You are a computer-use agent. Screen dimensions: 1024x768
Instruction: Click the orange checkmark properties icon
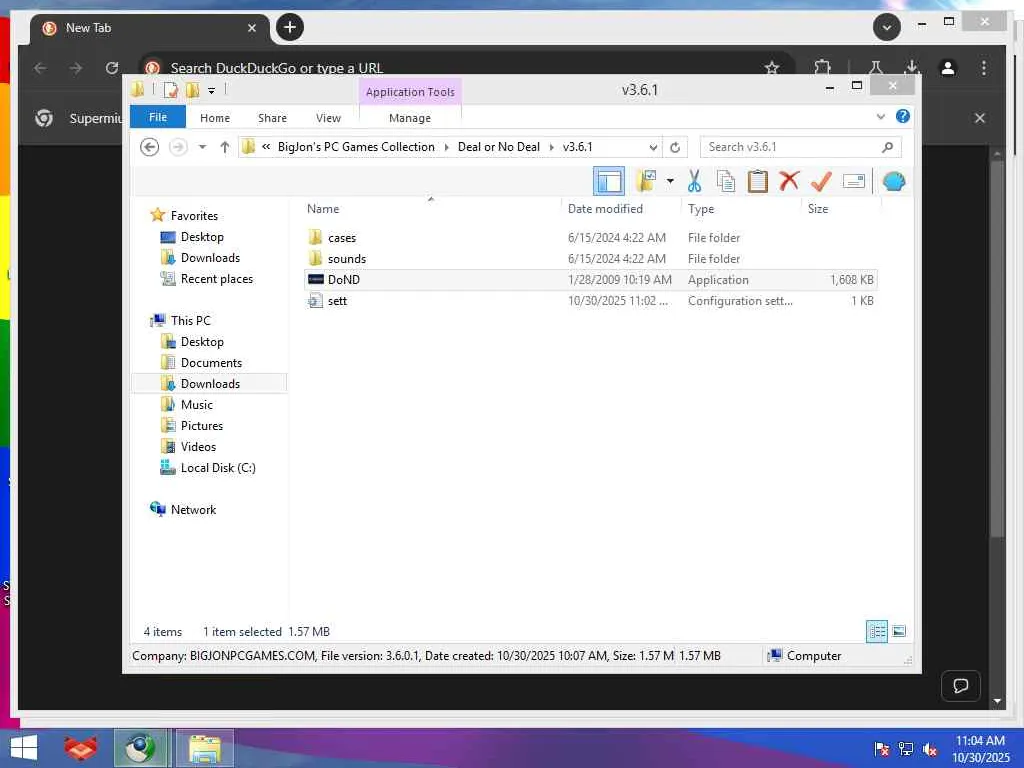[821, 181]
